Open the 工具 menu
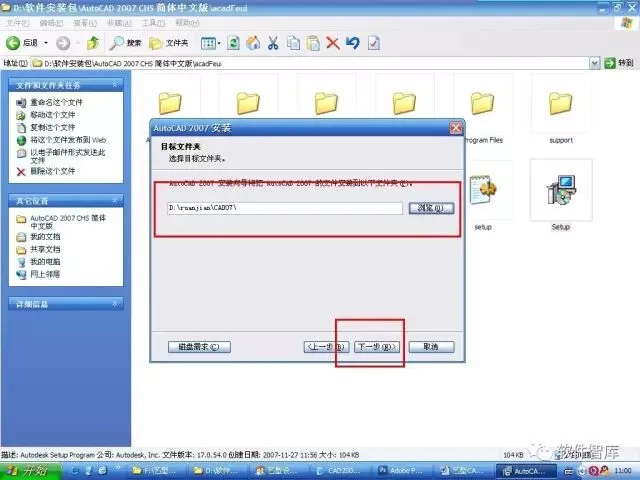The image size is (640, 480). coord(153,23)
